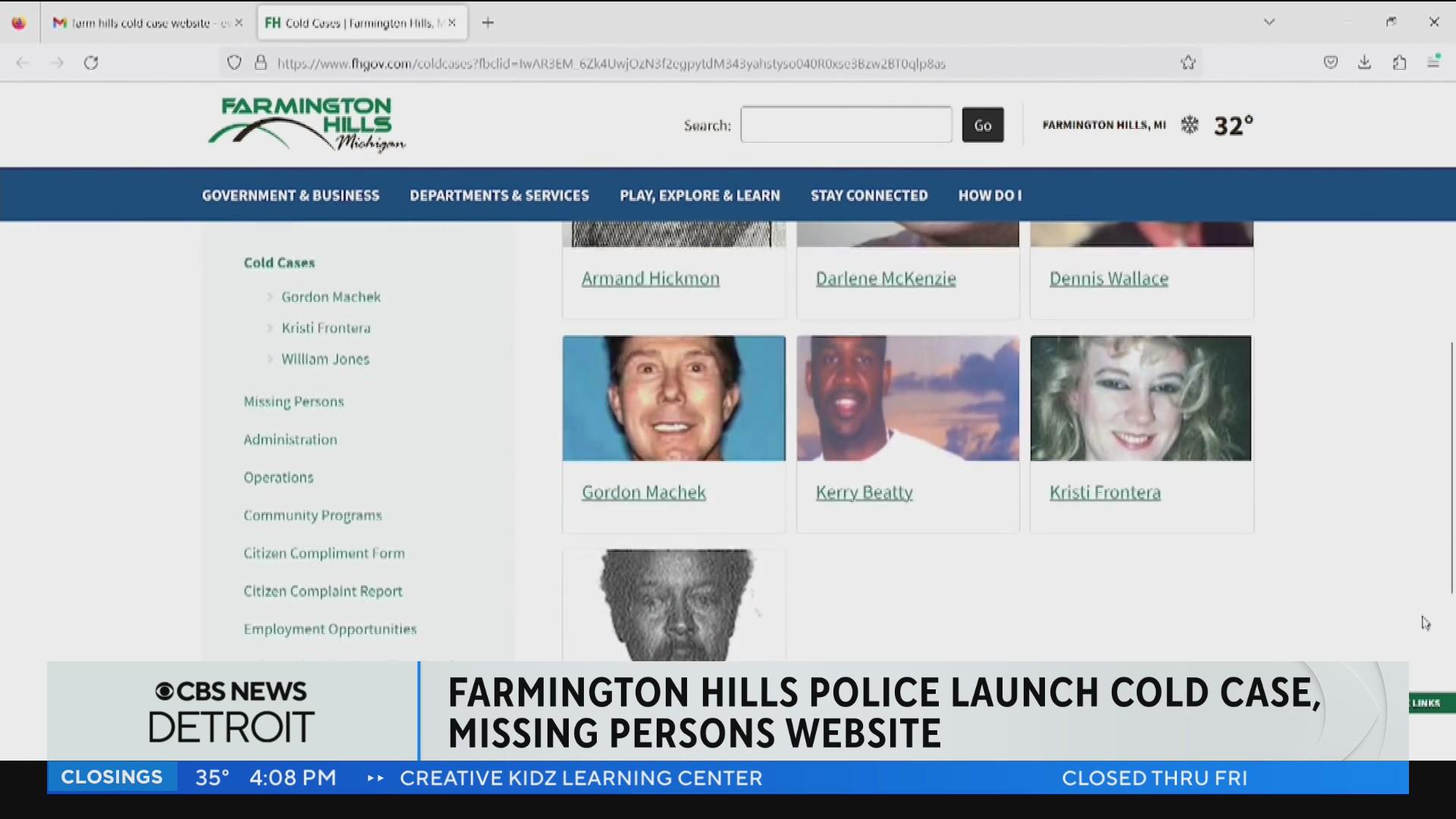Open the tracking protection shield icon
This screenshot has height=819, width=1456.
pyautogui.click(x=234, y=63)
